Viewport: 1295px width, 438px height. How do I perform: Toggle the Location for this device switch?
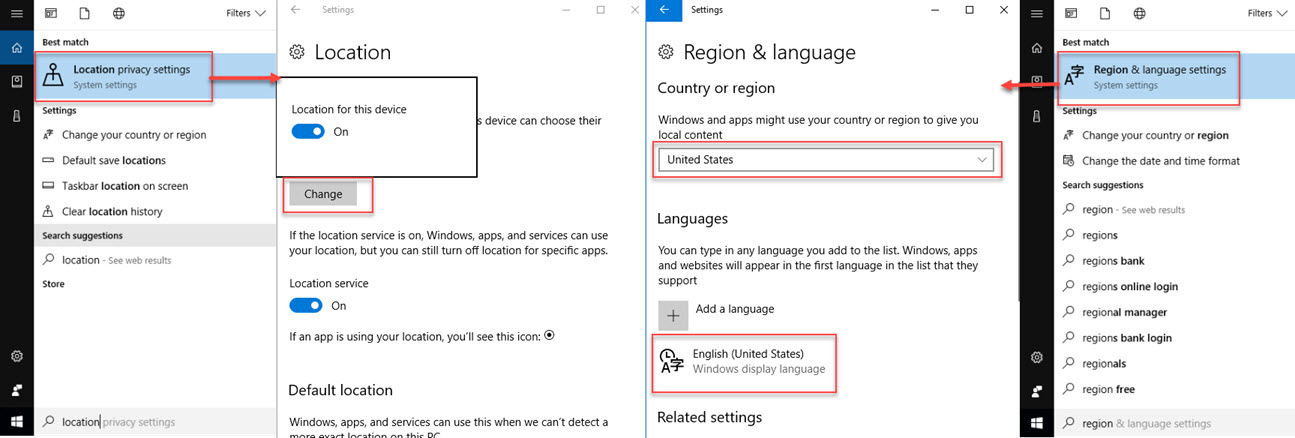point(308,132)
